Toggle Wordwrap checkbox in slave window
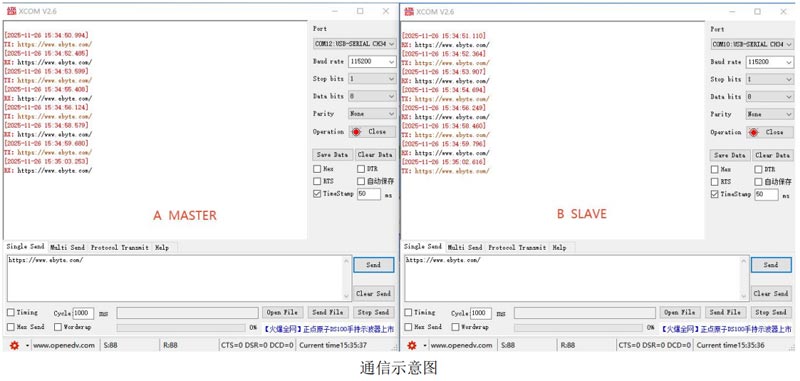This screenshot has height=381, width=800. [x=455, y=327]
